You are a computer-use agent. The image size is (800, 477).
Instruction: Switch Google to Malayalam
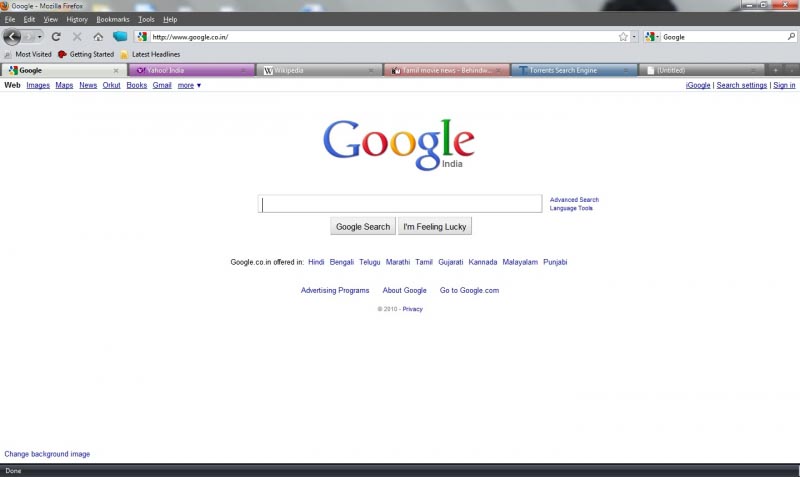point(520,262)
